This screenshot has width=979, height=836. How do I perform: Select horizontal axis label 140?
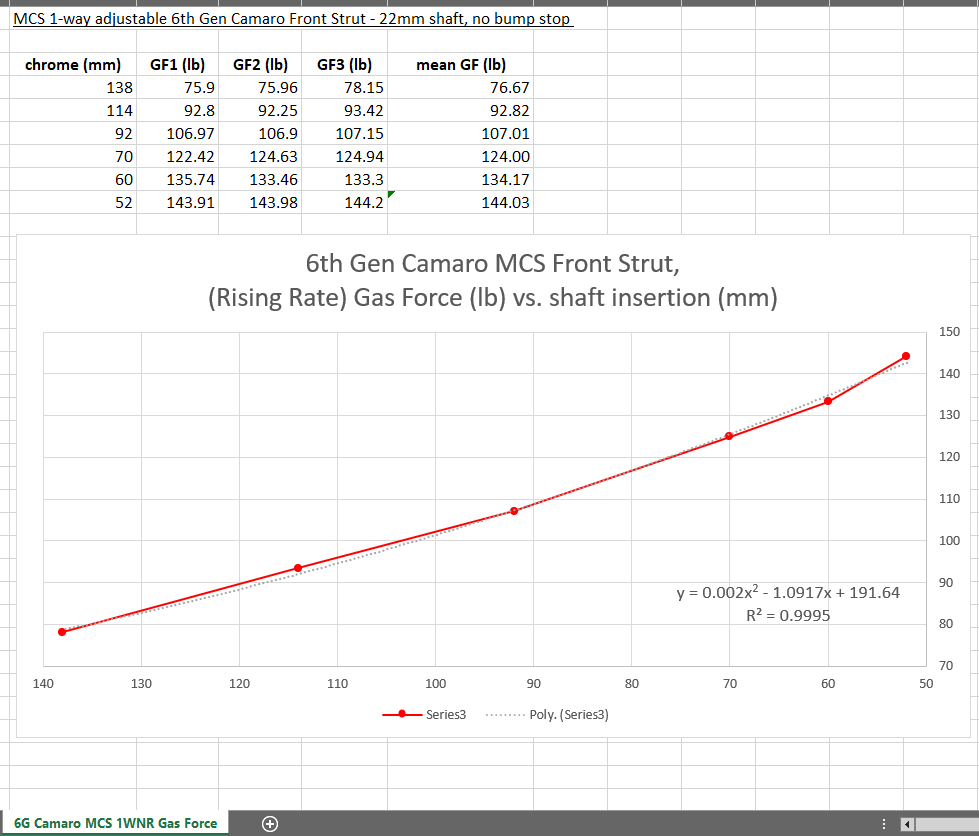[x=43, y=684]
